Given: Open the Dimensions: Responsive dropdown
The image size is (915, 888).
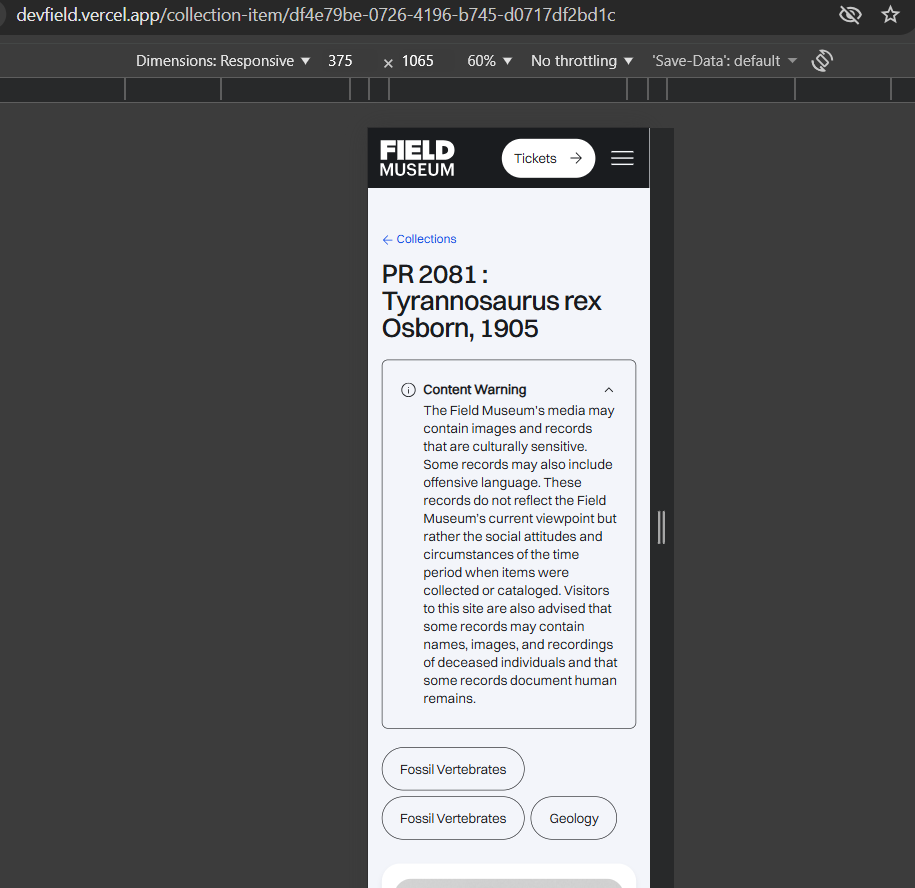Looking at the screenshot, I should point(223,61).
